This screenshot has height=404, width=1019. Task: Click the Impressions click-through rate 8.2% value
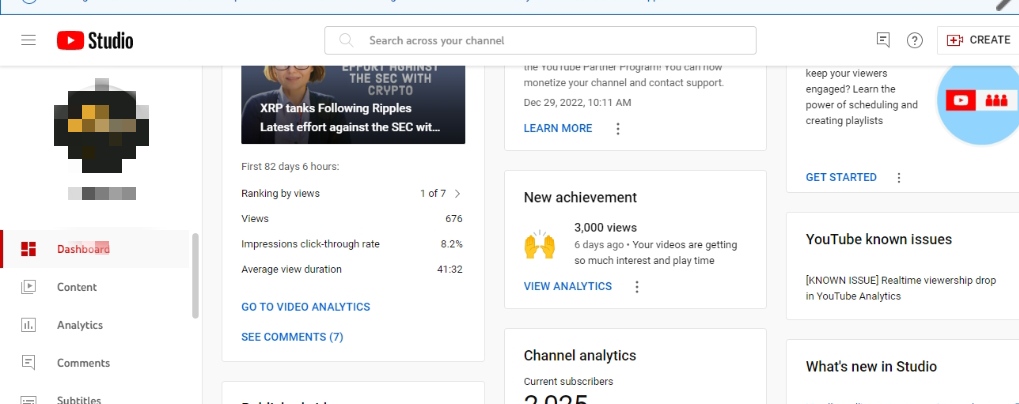pos(451,244)
